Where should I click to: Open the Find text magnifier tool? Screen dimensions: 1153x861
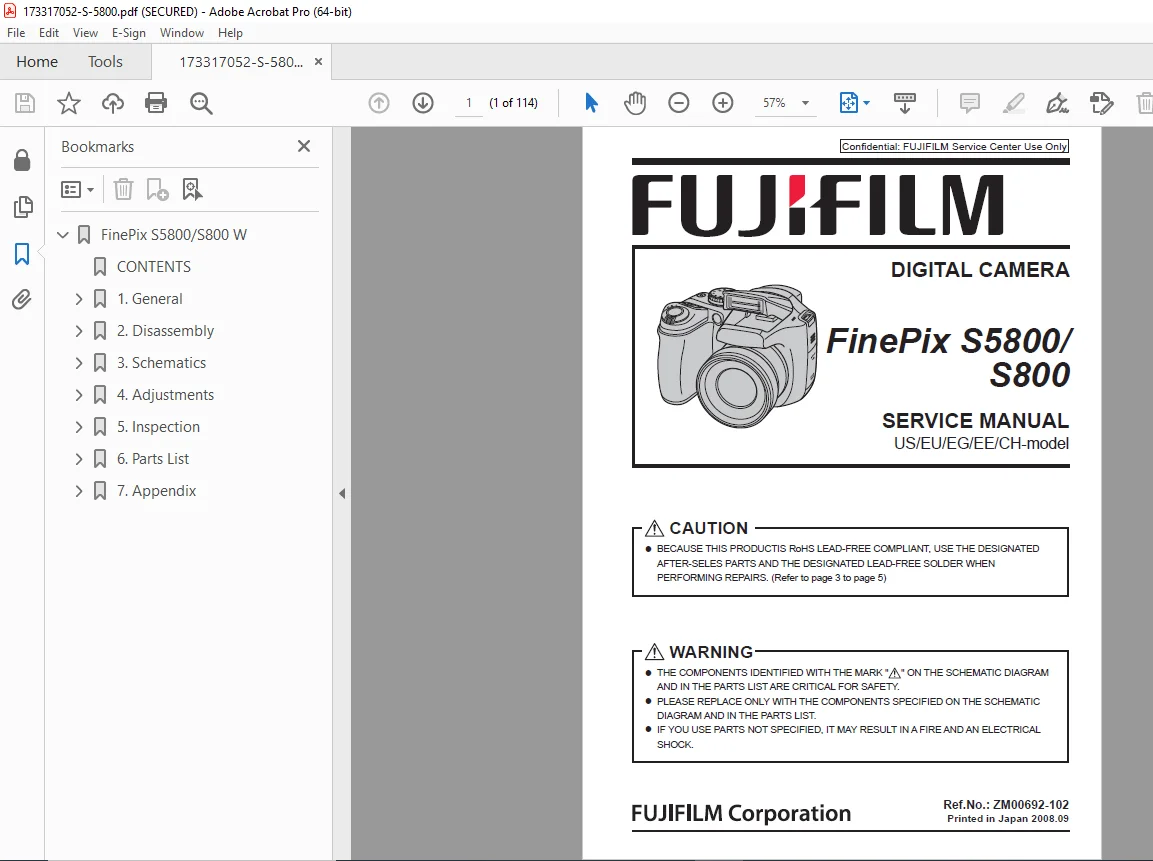point(201,103)
